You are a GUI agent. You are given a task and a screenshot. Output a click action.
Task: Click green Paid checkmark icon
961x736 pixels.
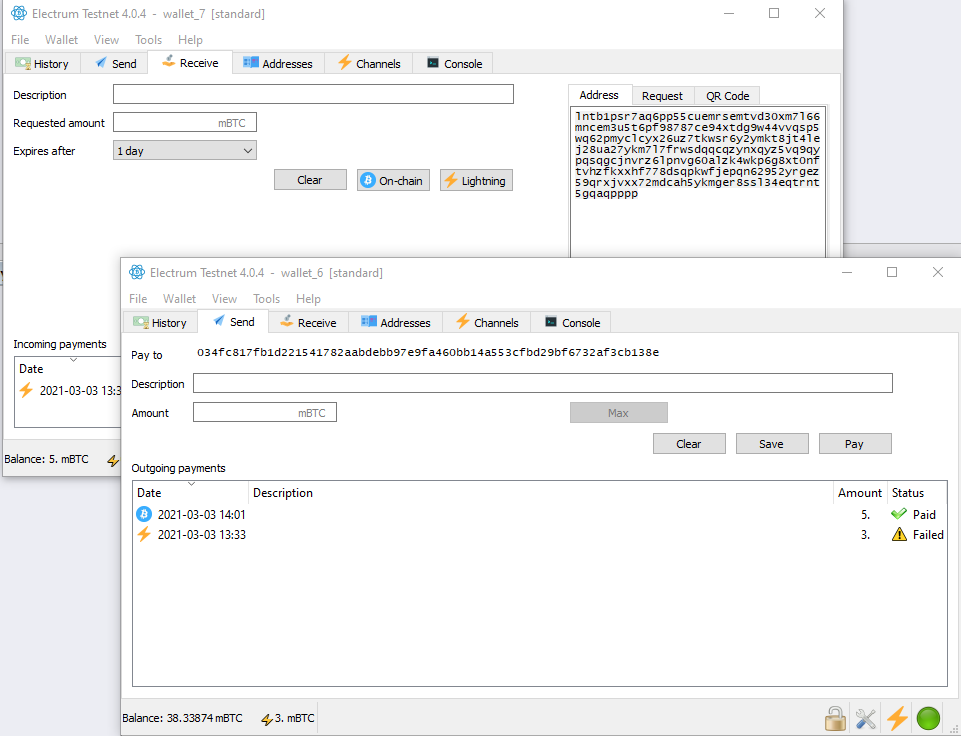tap(898, 514)
